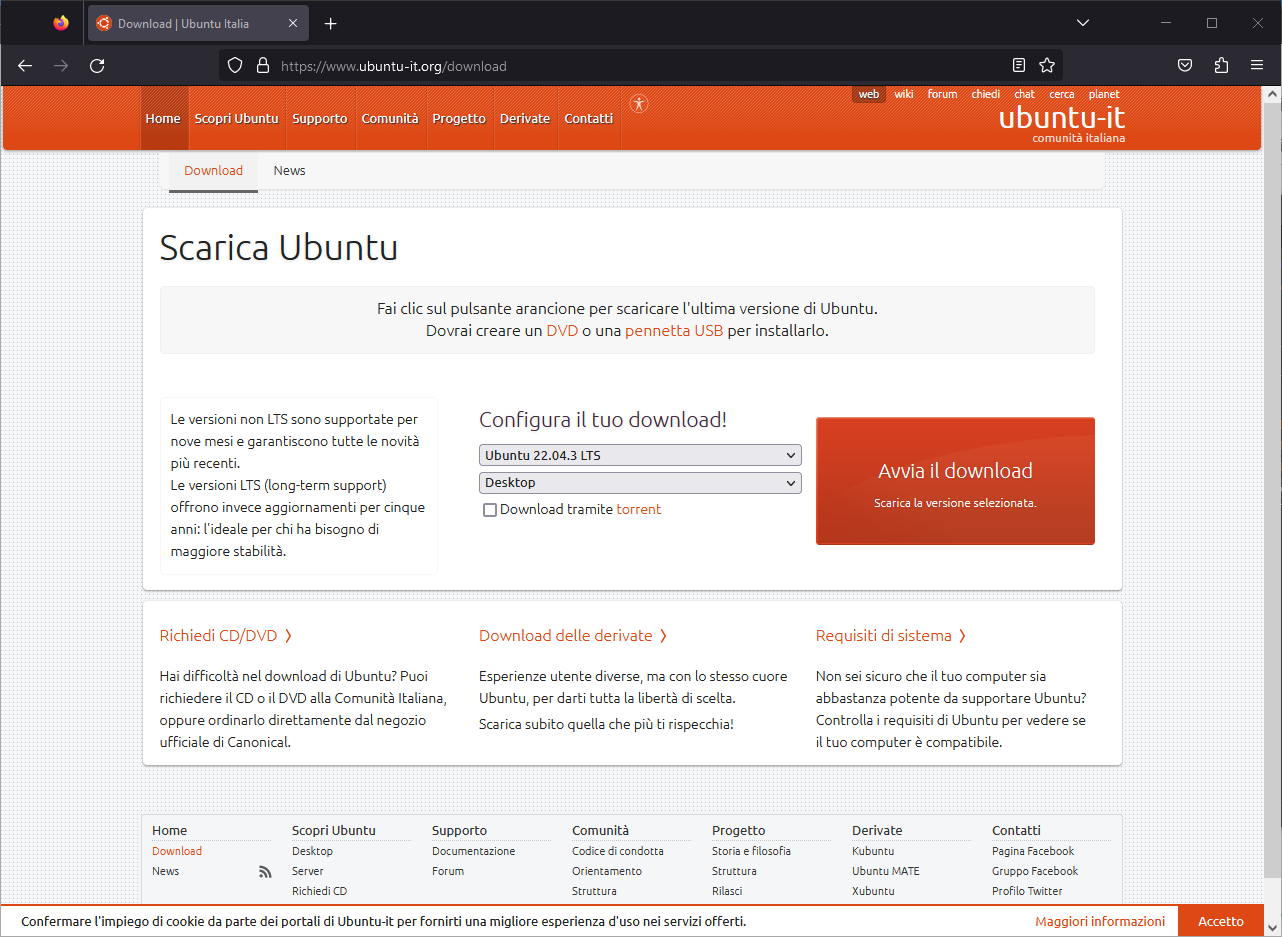Click the Ubuntu favicon on the tab
This screenshot has height=937, width=1282.
click(x=104, y=23)
